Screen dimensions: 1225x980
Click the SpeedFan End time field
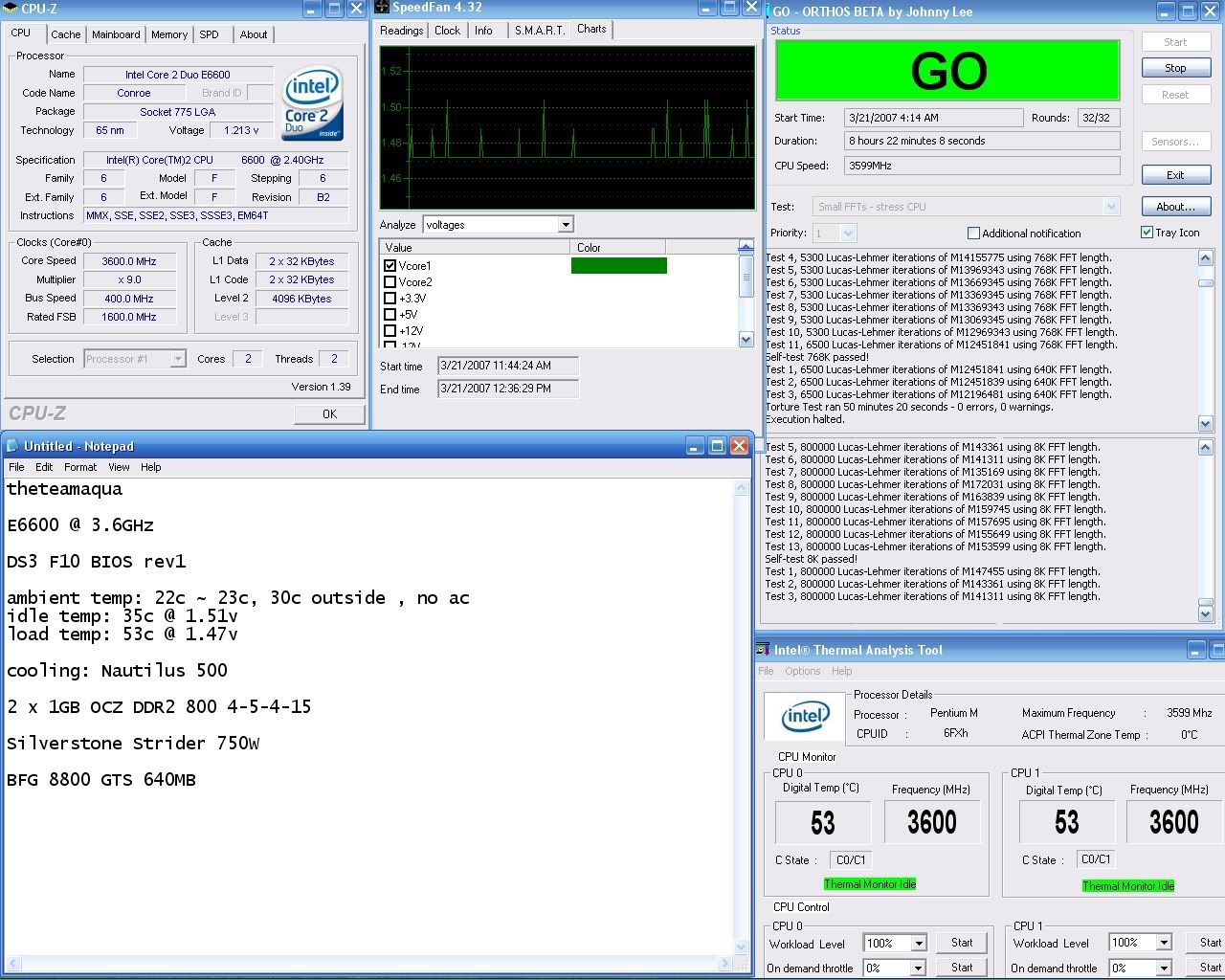point(507,389)
